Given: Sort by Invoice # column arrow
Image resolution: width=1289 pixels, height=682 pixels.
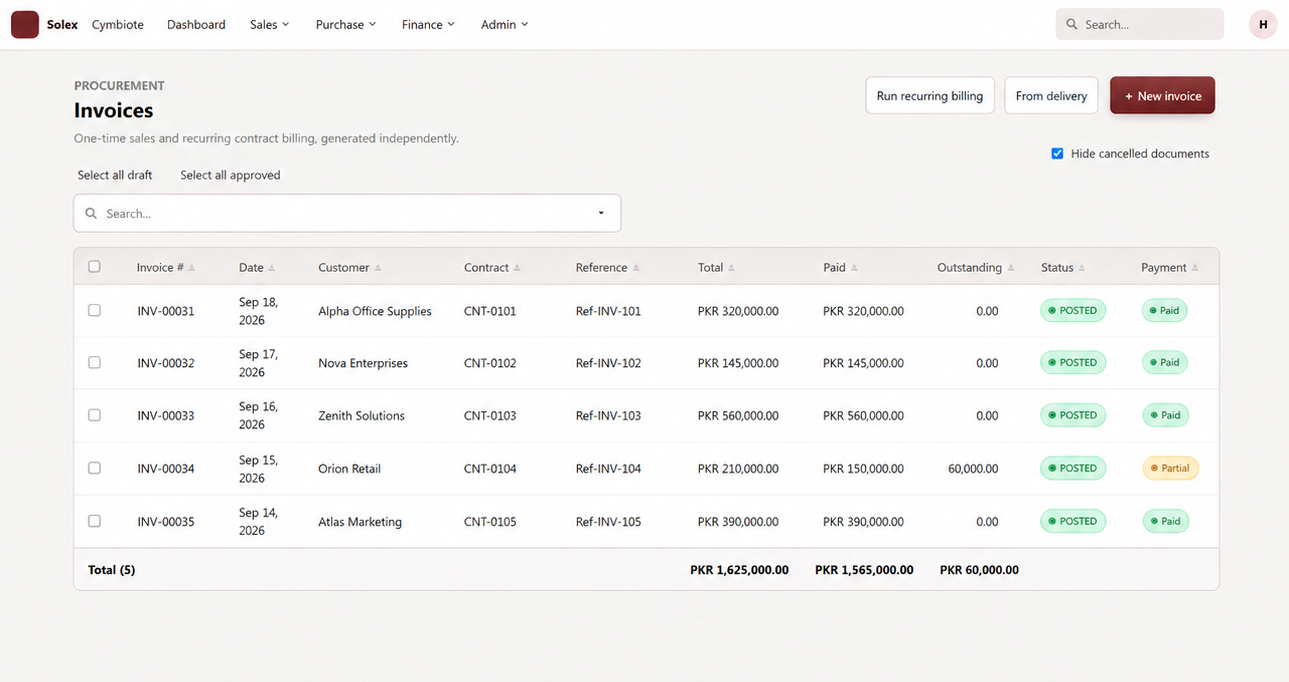Looking at the screenshot, I should point(192,268).
